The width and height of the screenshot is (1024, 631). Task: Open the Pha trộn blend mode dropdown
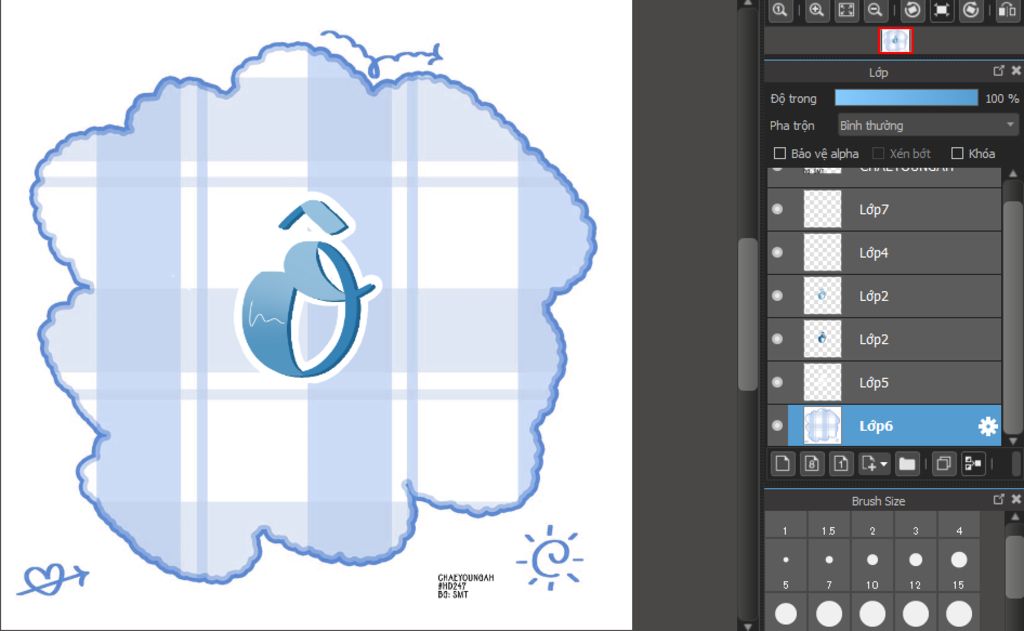click(x=927, y=125)
